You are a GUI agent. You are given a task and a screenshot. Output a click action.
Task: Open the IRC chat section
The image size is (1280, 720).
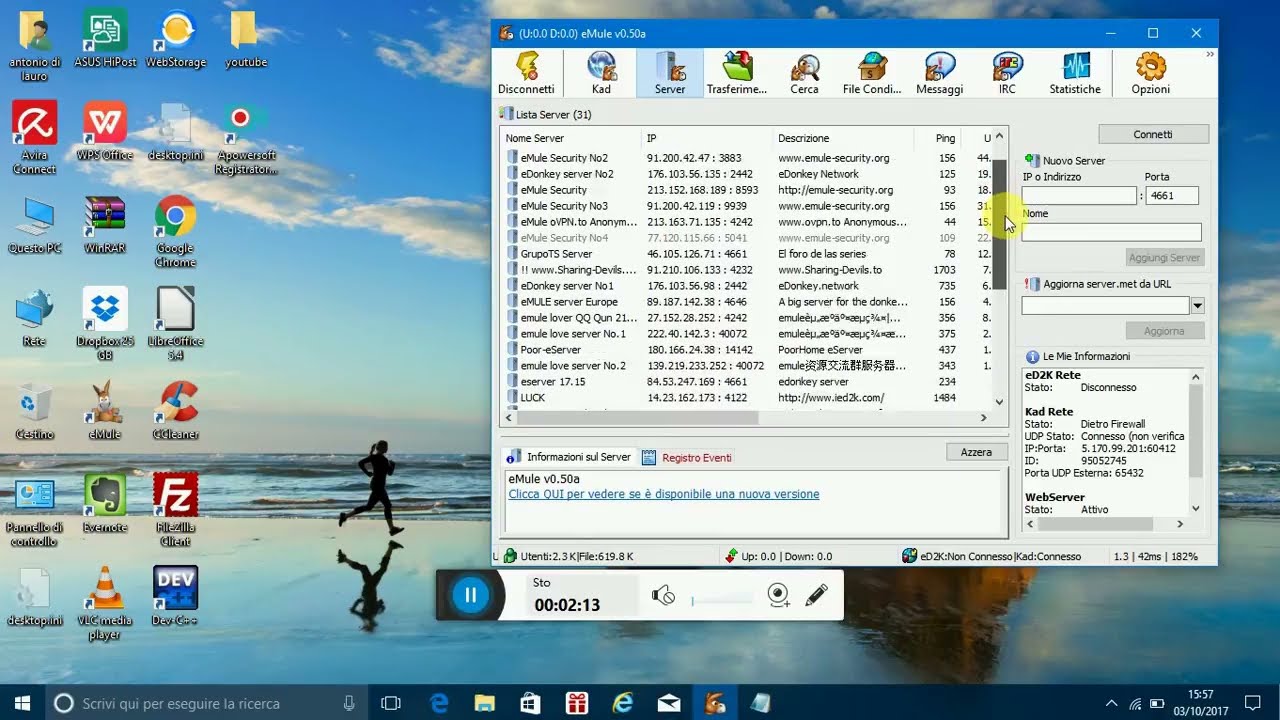(1007, 73)
